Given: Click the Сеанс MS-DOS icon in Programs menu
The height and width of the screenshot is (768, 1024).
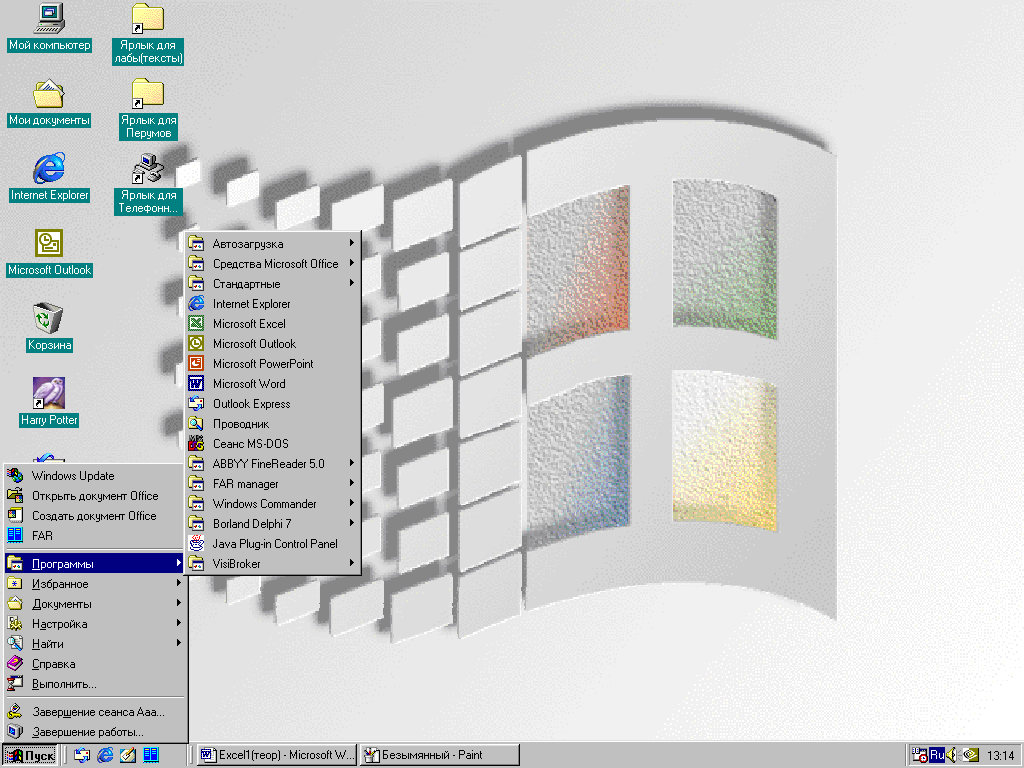Looking at the screenshot, I should click(196, 443).
